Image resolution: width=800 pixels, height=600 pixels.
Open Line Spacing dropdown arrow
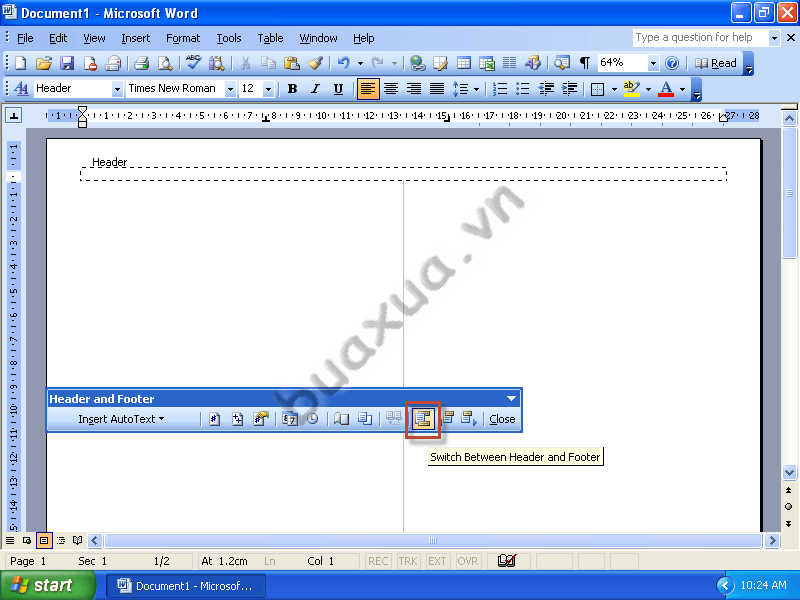pyautogui.click(x=476, y=89)
